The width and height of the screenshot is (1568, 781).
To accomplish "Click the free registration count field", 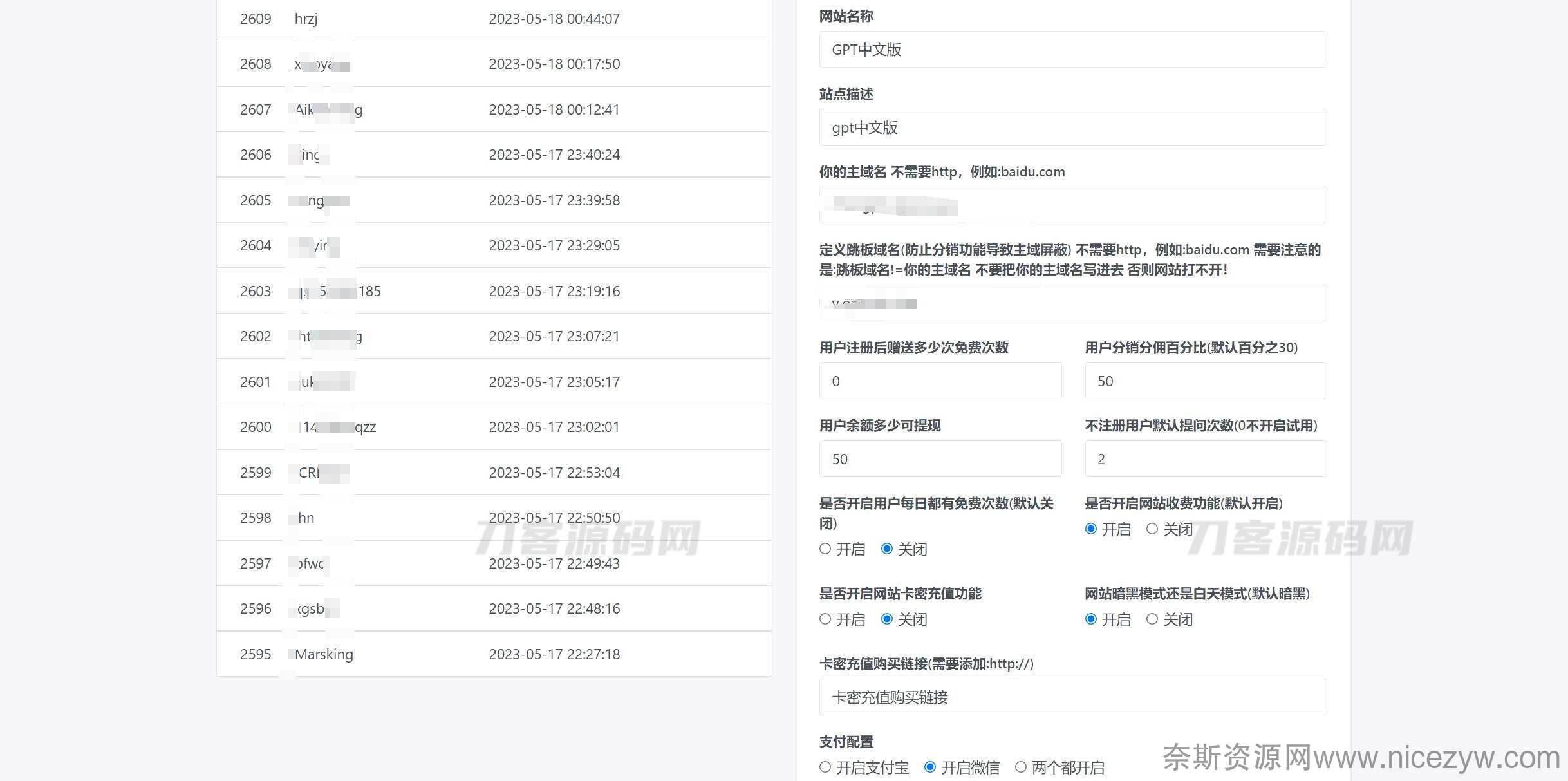I will tap(940, 381).
